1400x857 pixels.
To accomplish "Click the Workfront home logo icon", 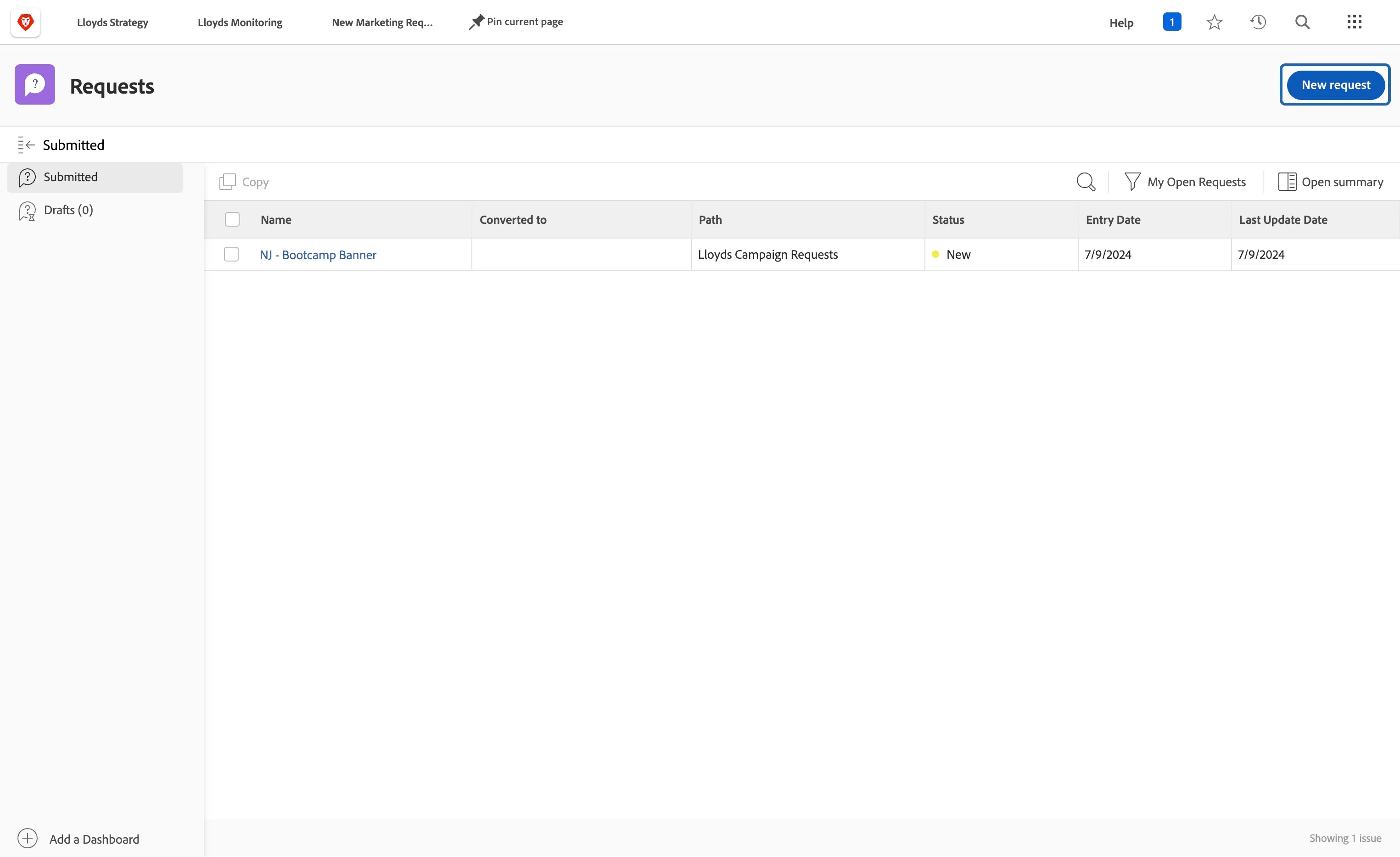I will (26, 22).
